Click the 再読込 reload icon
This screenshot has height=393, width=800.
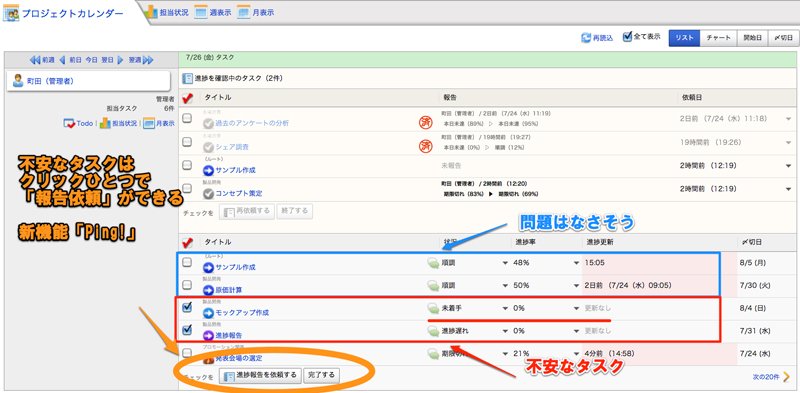click(586, 38)
